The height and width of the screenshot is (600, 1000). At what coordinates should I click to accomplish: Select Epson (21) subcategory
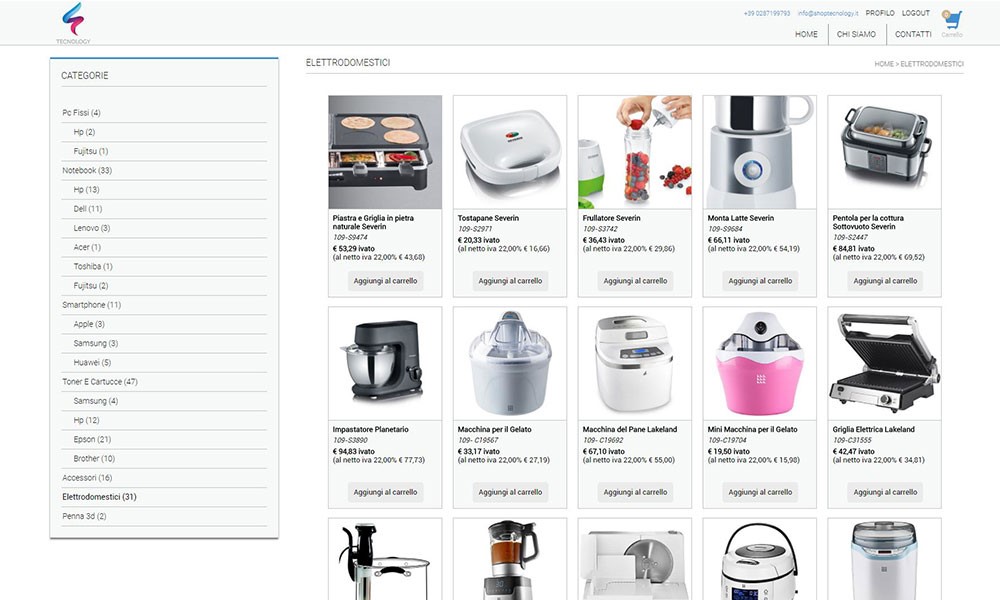(x=92, y=439)
